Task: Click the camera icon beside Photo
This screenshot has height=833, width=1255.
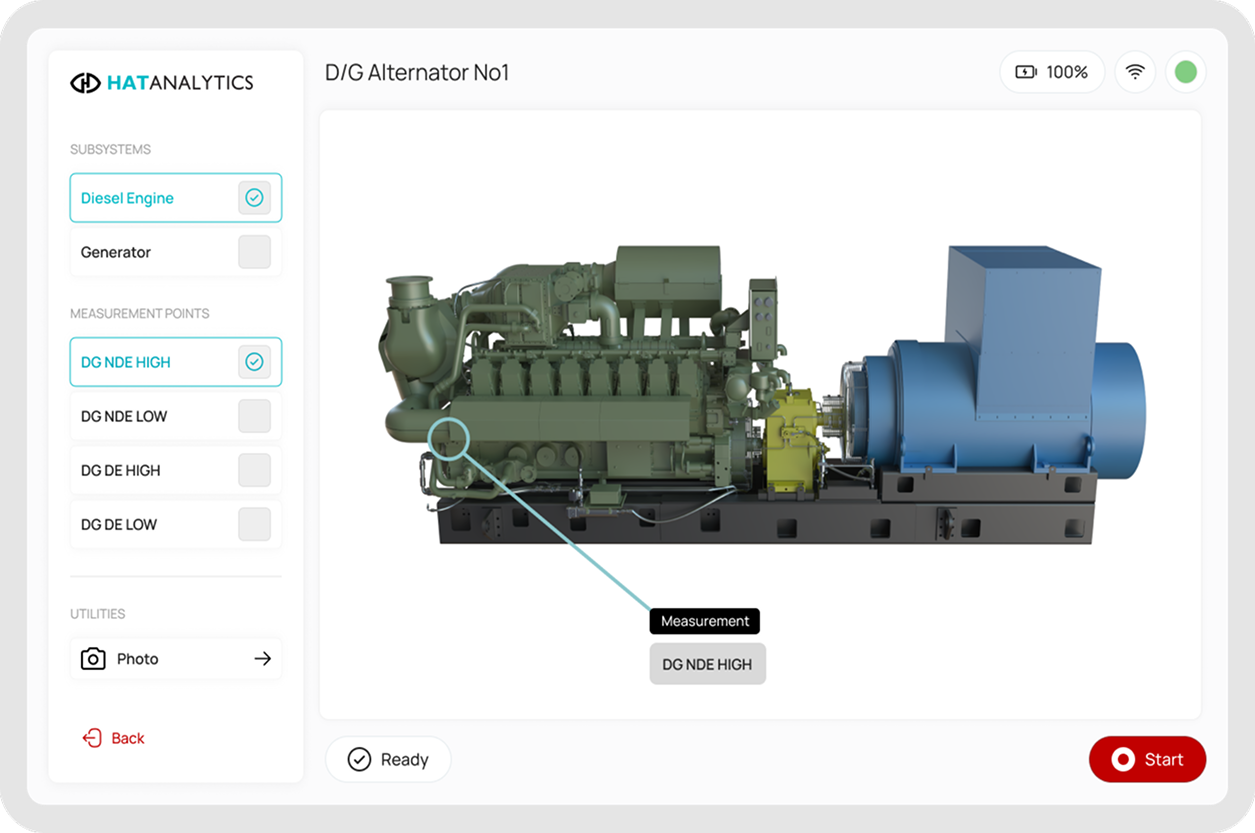Action: coord(93,659)
